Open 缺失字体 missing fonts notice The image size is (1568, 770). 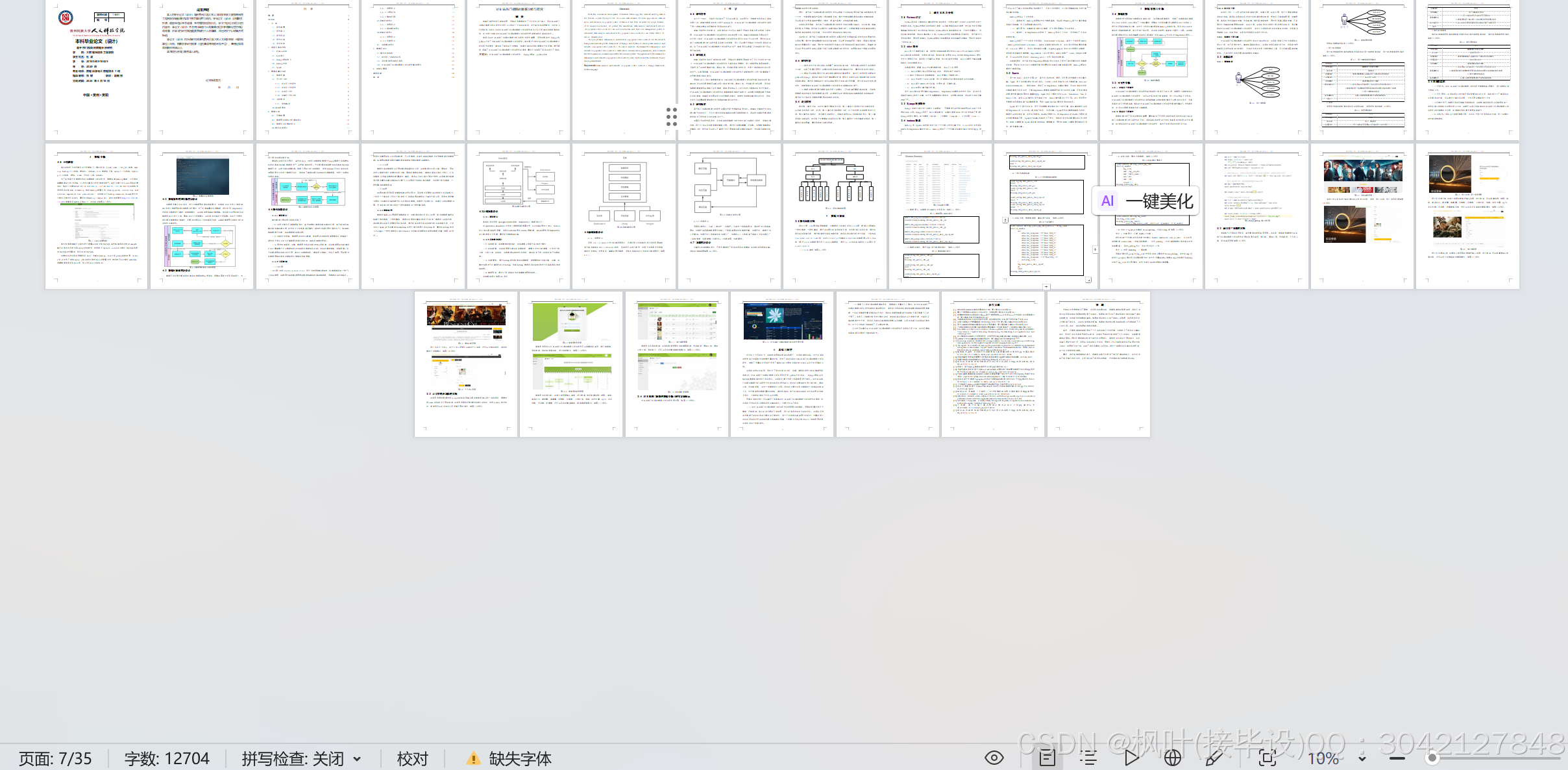pos(520,758)
